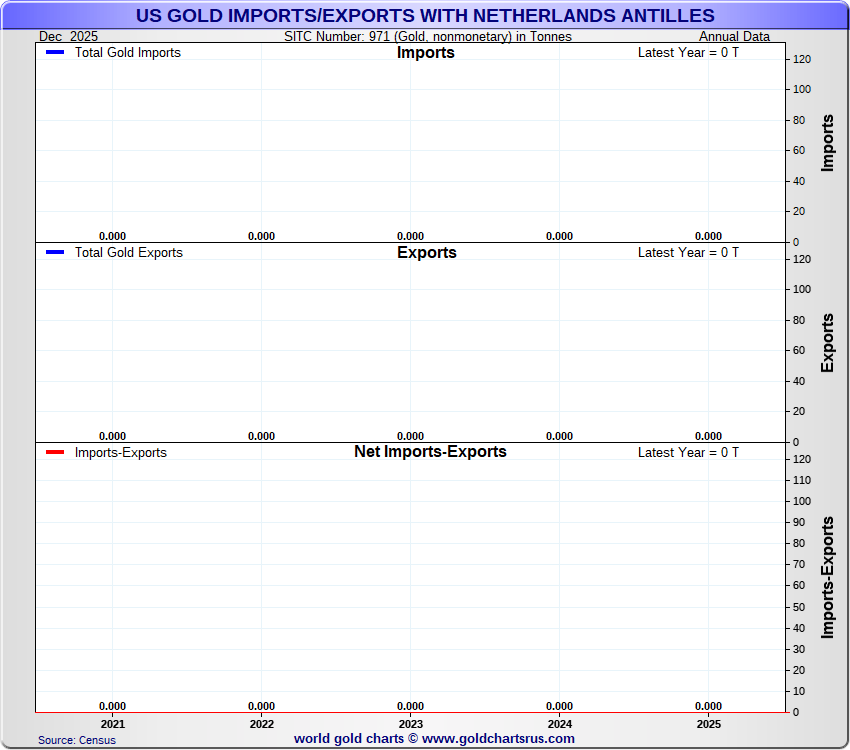The width and height of the screenshot is (850, 750).
Task: Click the red Imports-Exports legend marker
Action: click(x=55, y=452)
